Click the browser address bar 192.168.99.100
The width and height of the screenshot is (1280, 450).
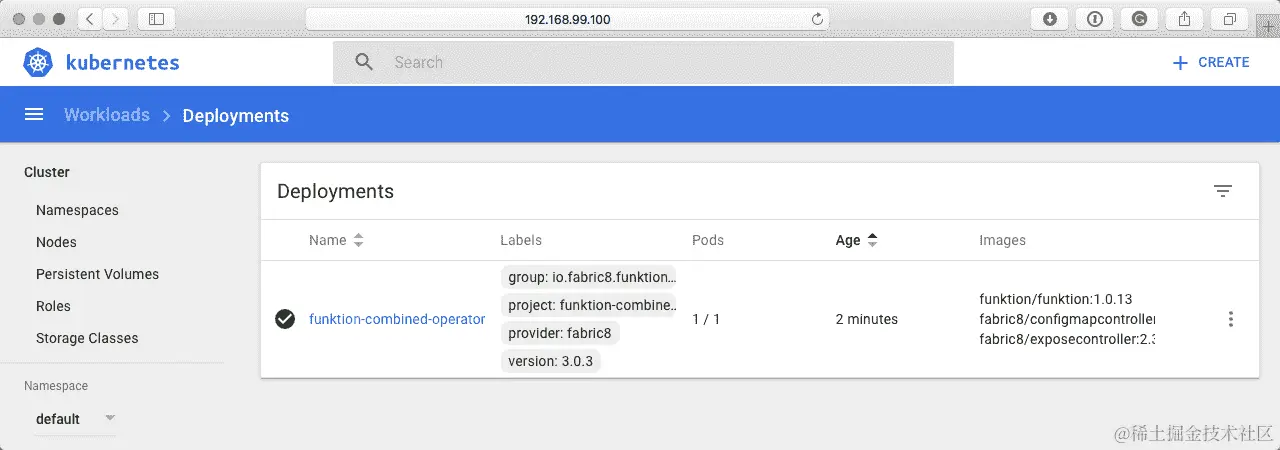point(567,19)
